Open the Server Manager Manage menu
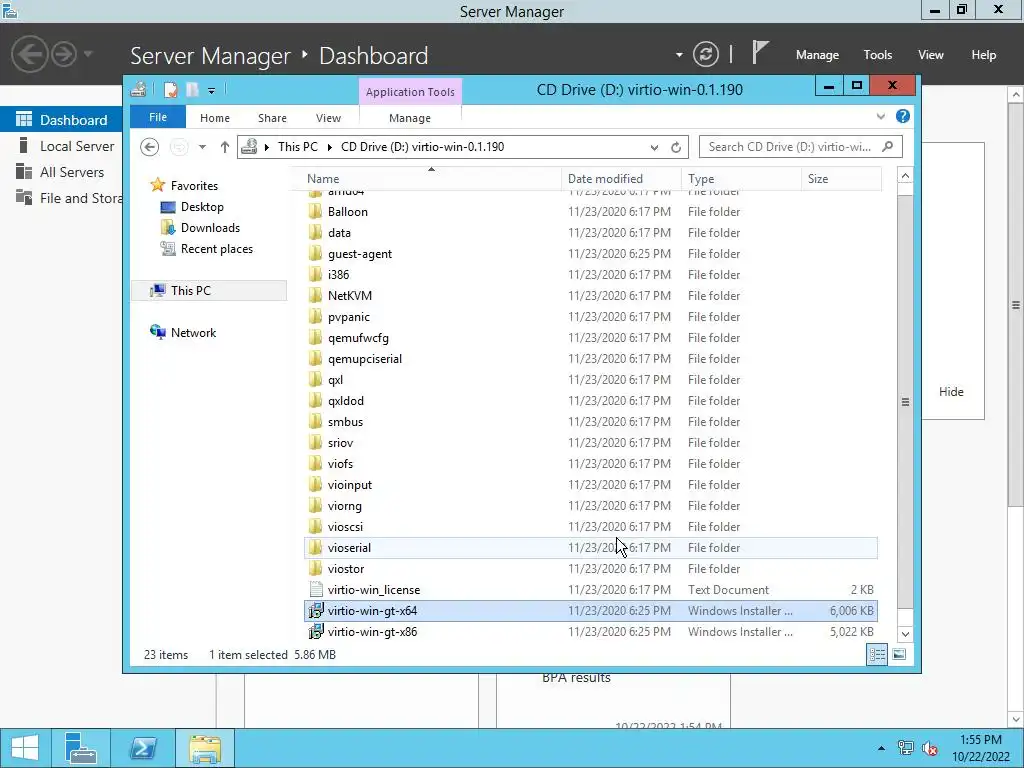The image size is (1024, 768). pyautogui.click(x=817, y=55)
